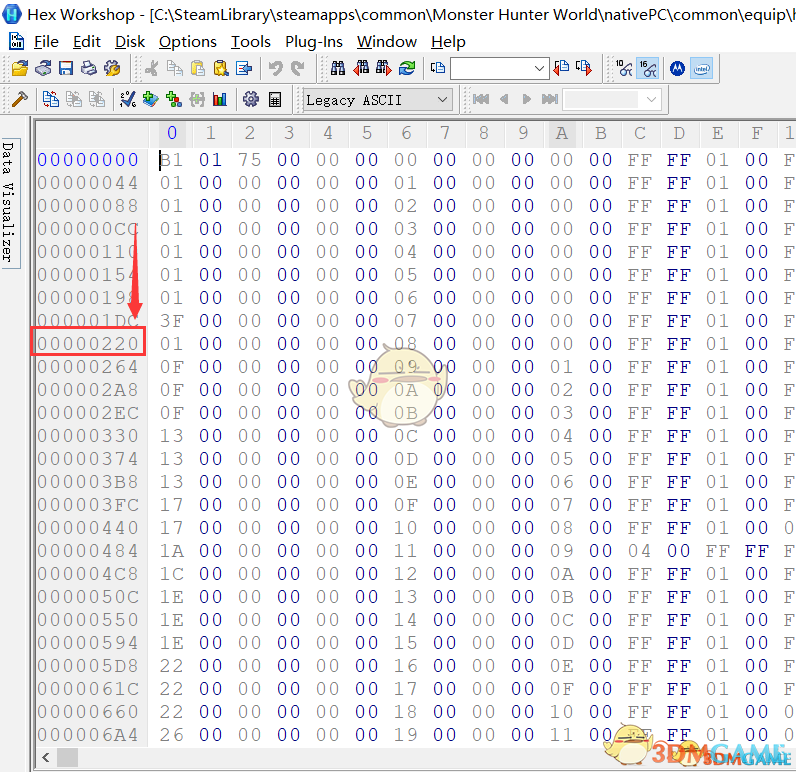This screenshot has height=772, width=796.
Task: Click the address 00000220 in the offset column
Action: click(x=88, y=344)
